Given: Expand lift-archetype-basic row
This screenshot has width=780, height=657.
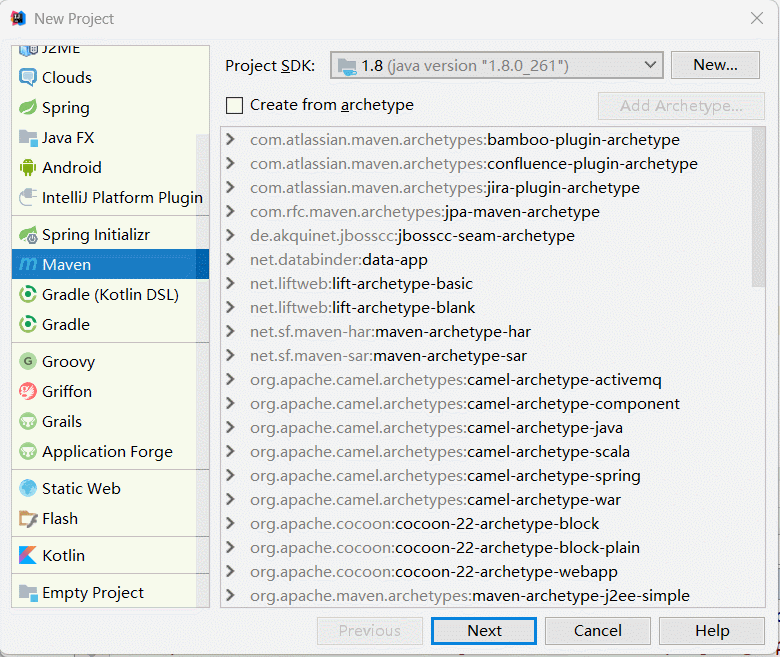Looking at the screenshot, I should (x=230, y=283).
